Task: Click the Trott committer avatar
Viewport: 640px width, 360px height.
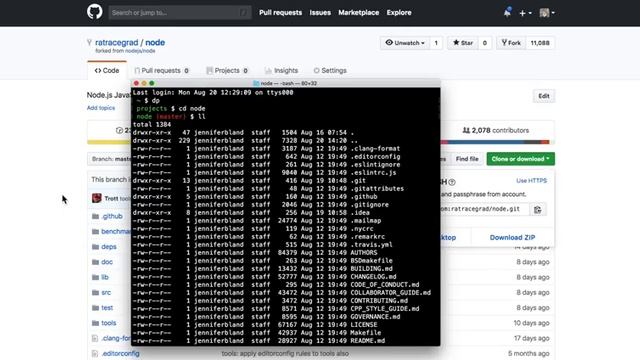Action: [97, 198]
